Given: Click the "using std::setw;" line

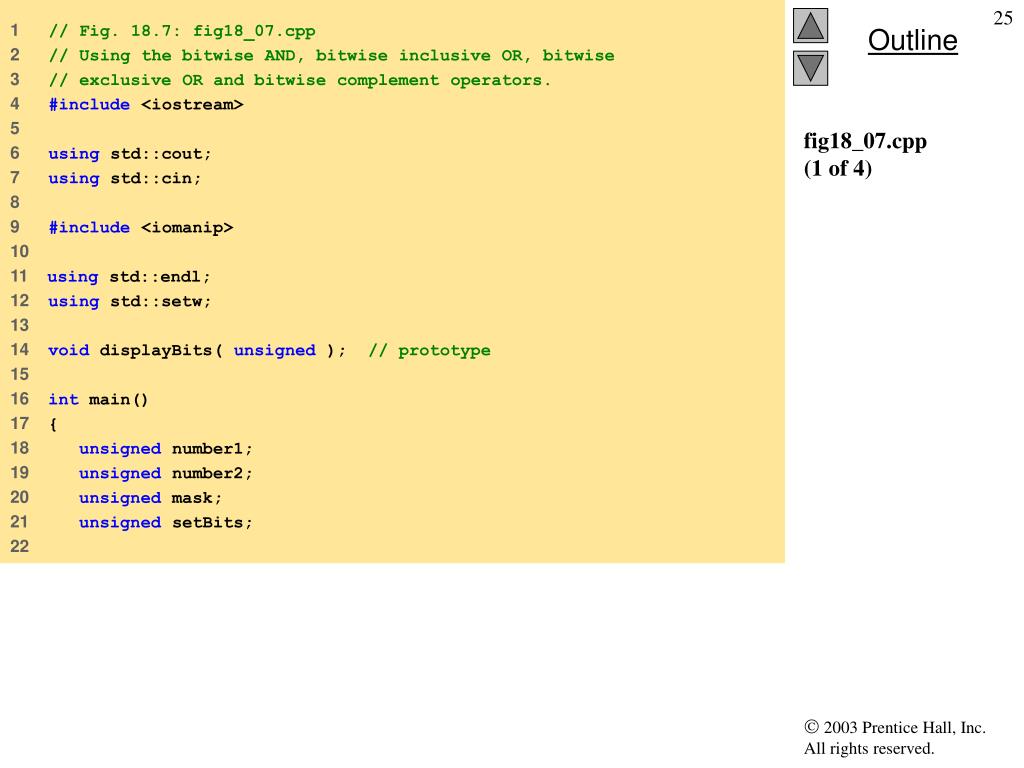Looking at the screenshot, I should click(x=130, y=301).
